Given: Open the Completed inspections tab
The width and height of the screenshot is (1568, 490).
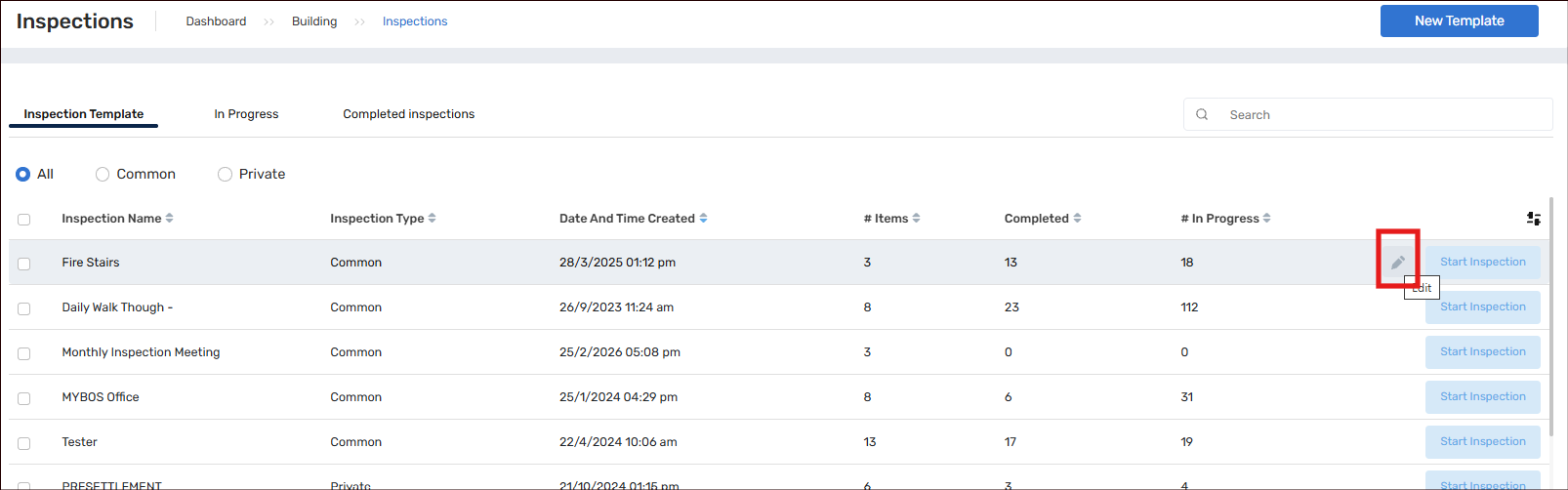Looking at the screenshot, I should [408, 114].
